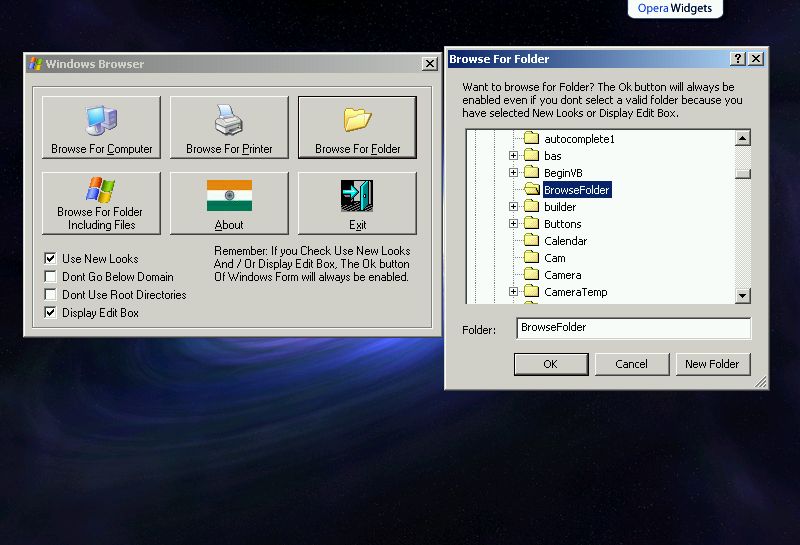Viewport: 800px width, 545px height.
Task: Click the help question mark button
Action: pyautogui.click(x=738, y=59)
